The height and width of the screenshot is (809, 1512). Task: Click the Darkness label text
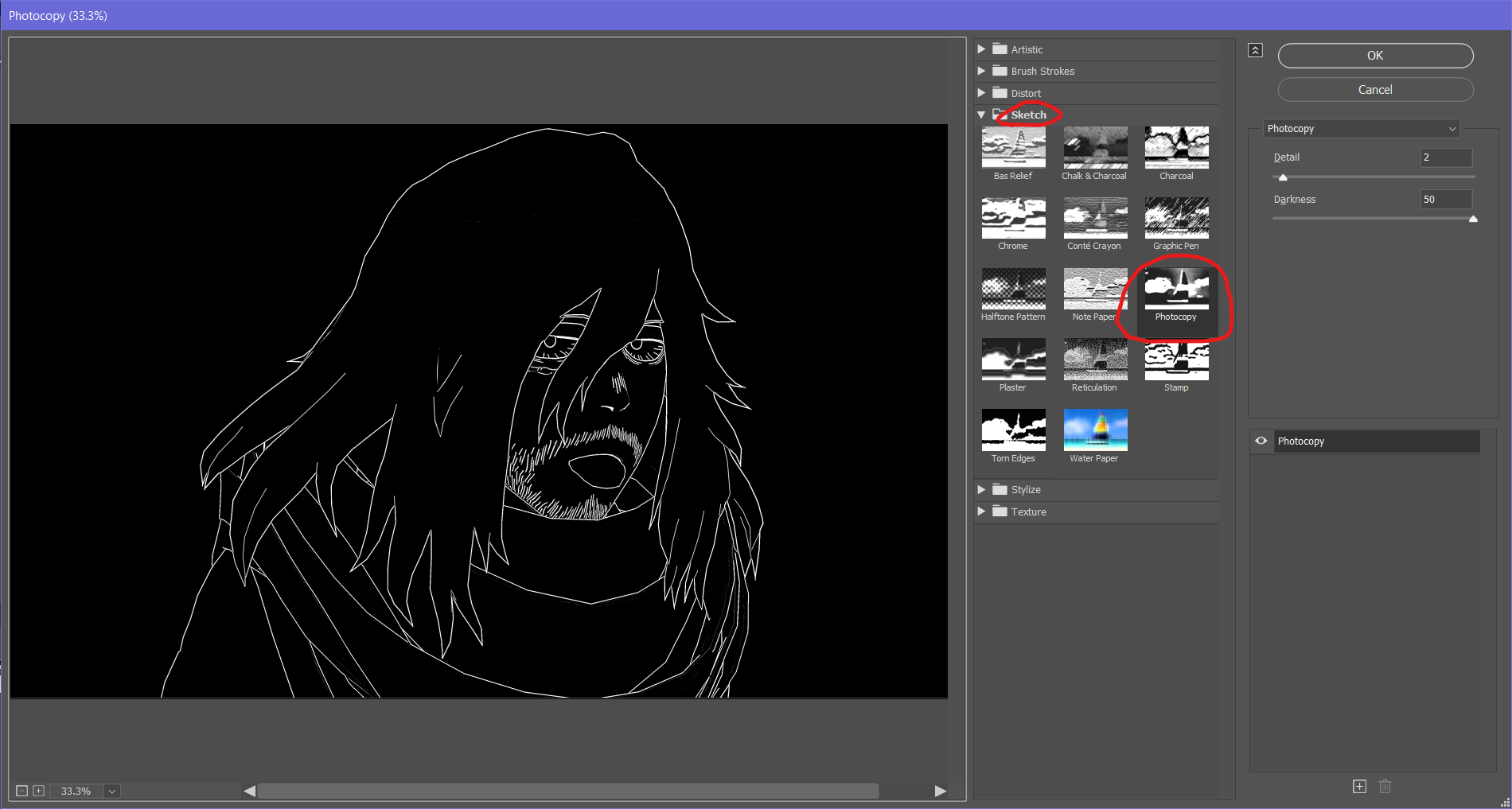click(1294, 200)
